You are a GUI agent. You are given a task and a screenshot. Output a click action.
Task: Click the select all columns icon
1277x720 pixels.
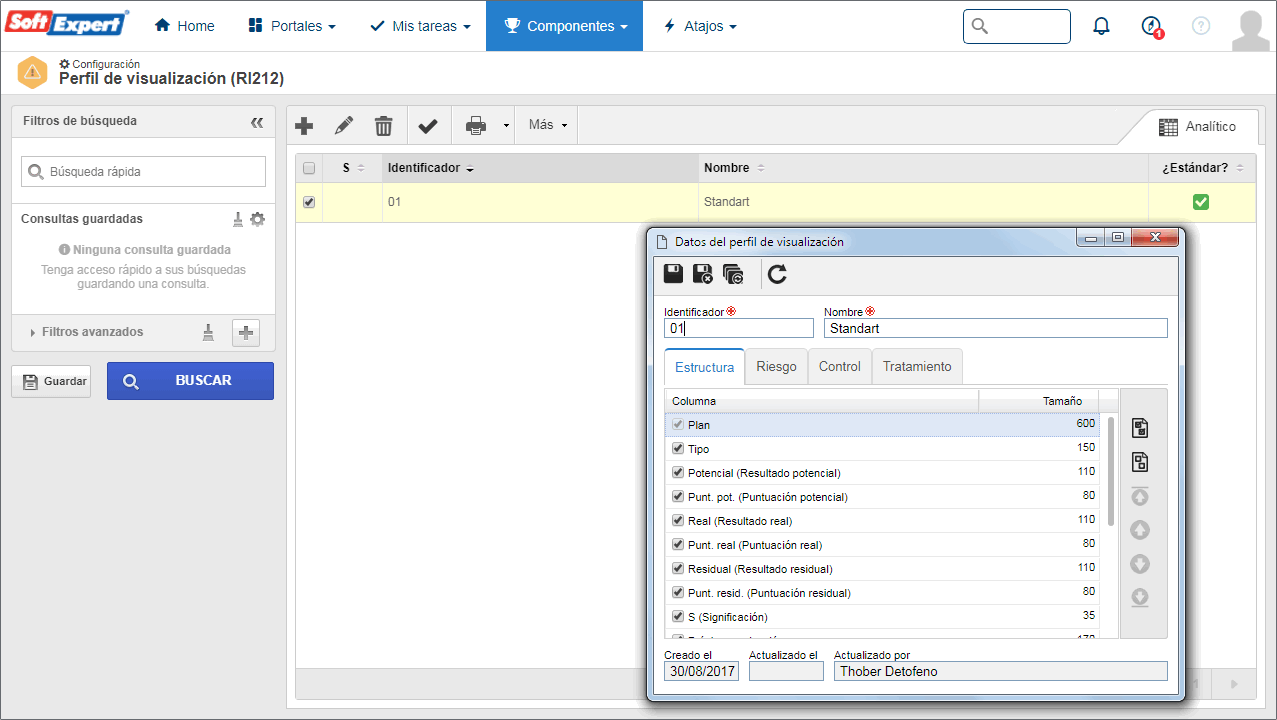(1139, 428)
